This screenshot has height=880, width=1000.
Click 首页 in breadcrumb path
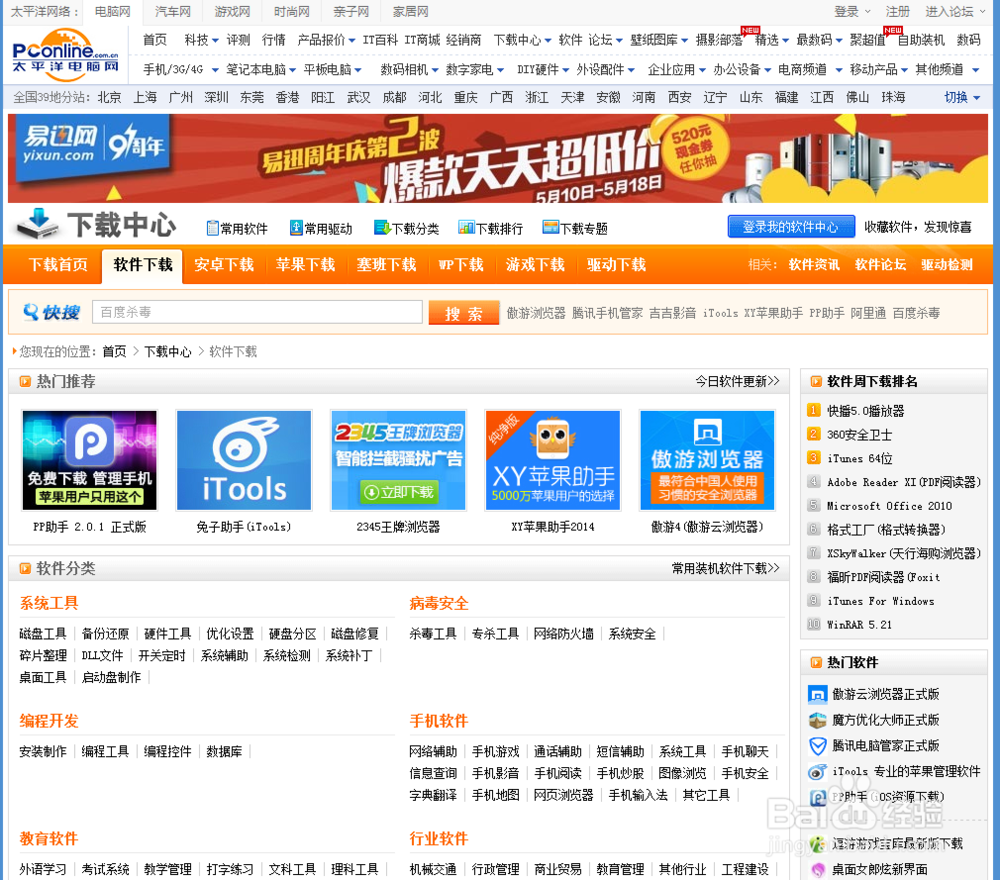click(x=114, y=351)
